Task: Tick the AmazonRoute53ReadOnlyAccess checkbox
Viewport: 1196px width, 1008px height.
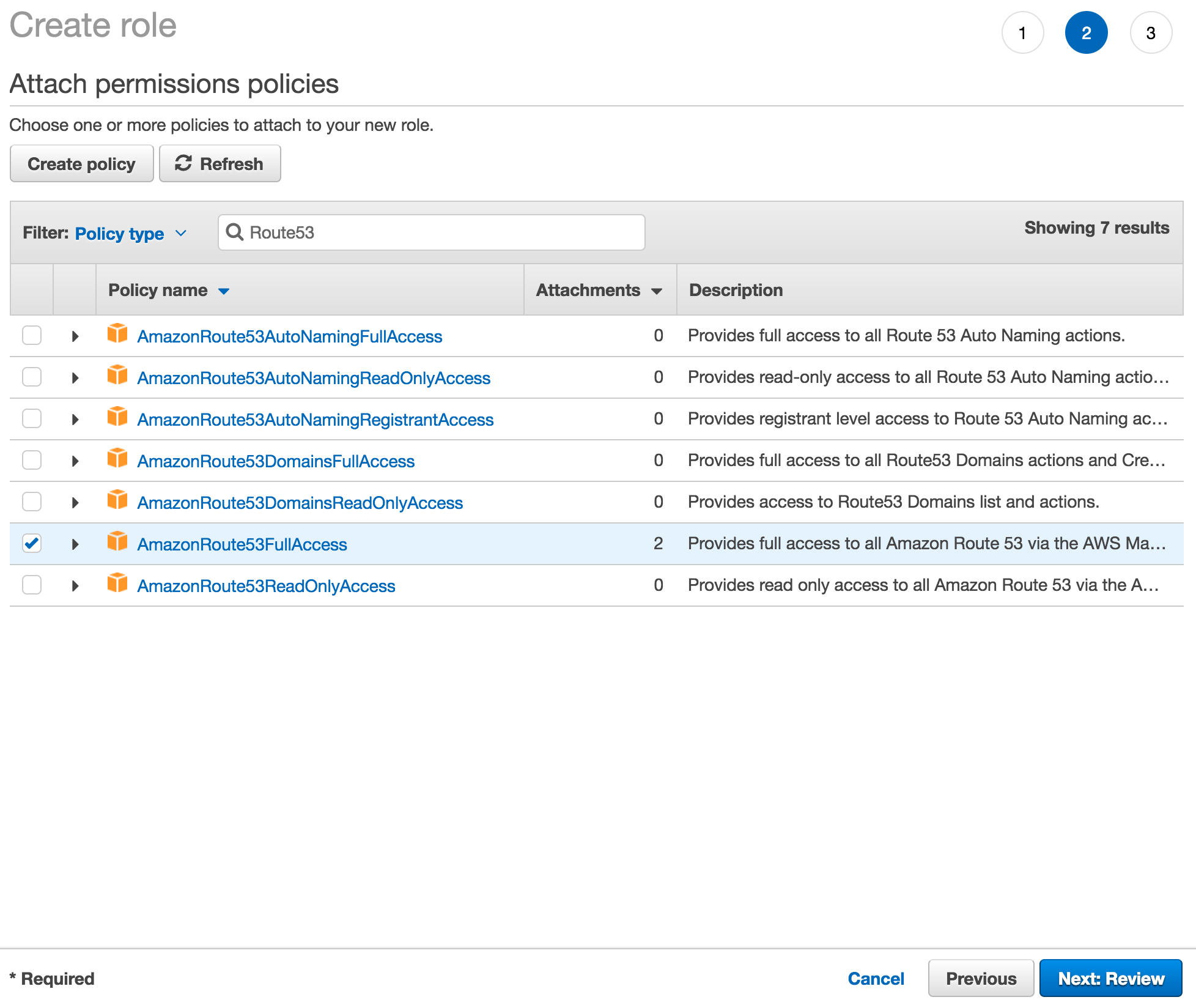Action: 32,585
